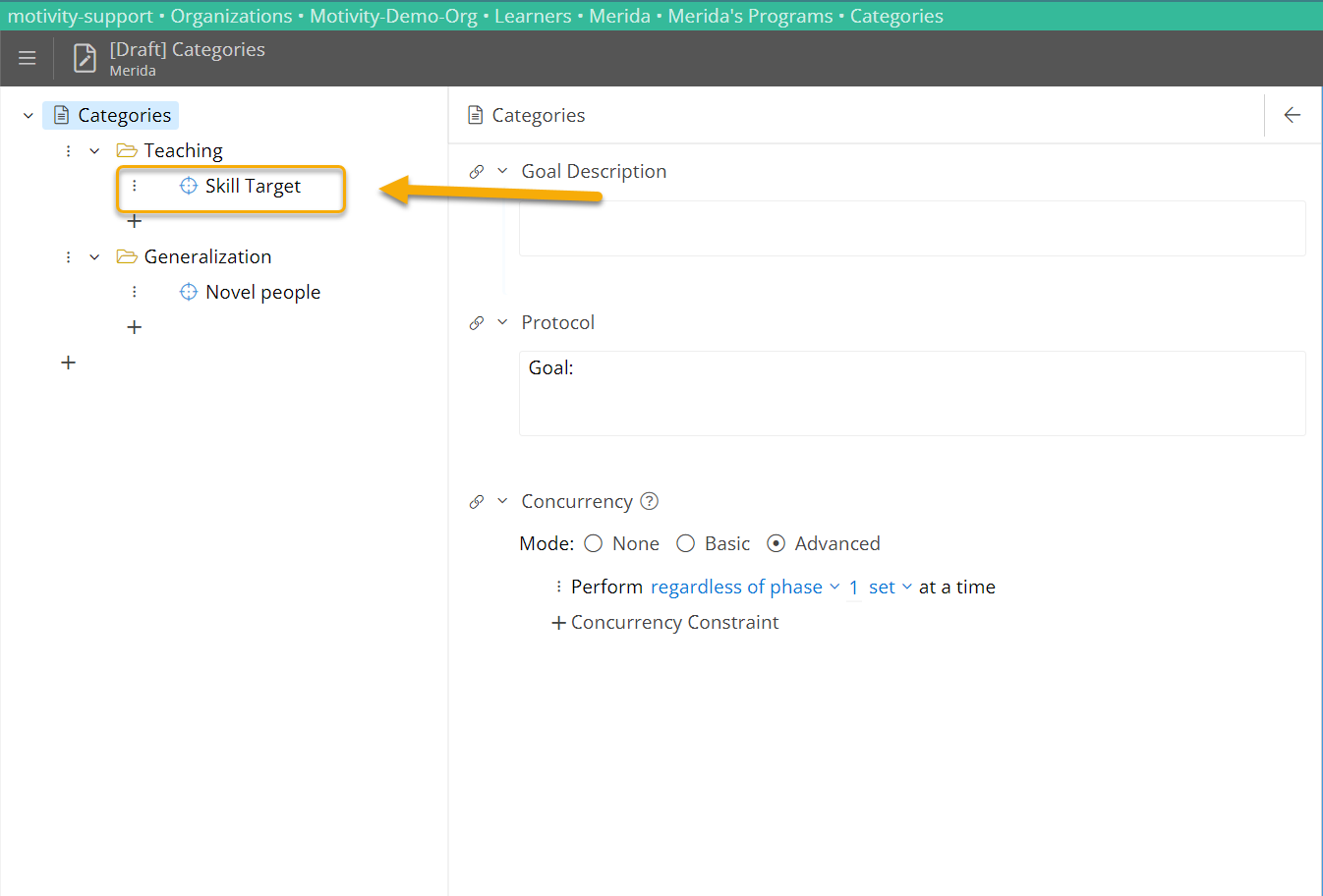1323x896 pixels.
Task: Select the Advanced concurrency mode
Action: click(x=776, y=542)
